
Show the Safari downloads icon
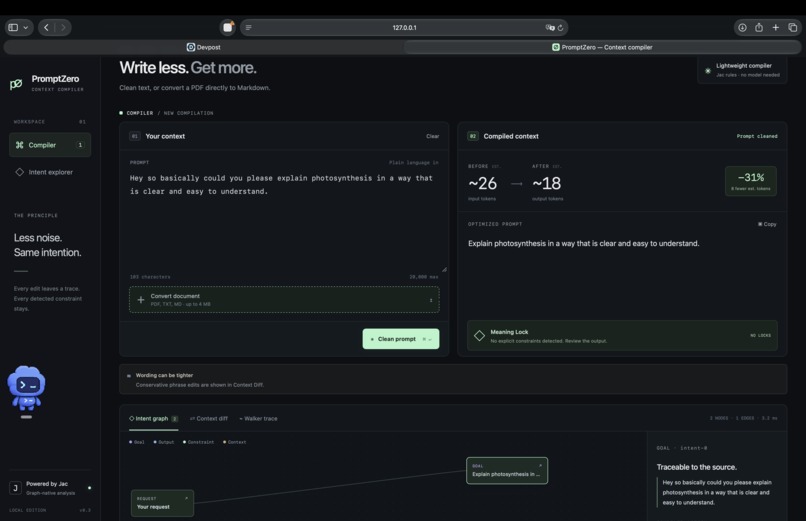tap(742, 28)
